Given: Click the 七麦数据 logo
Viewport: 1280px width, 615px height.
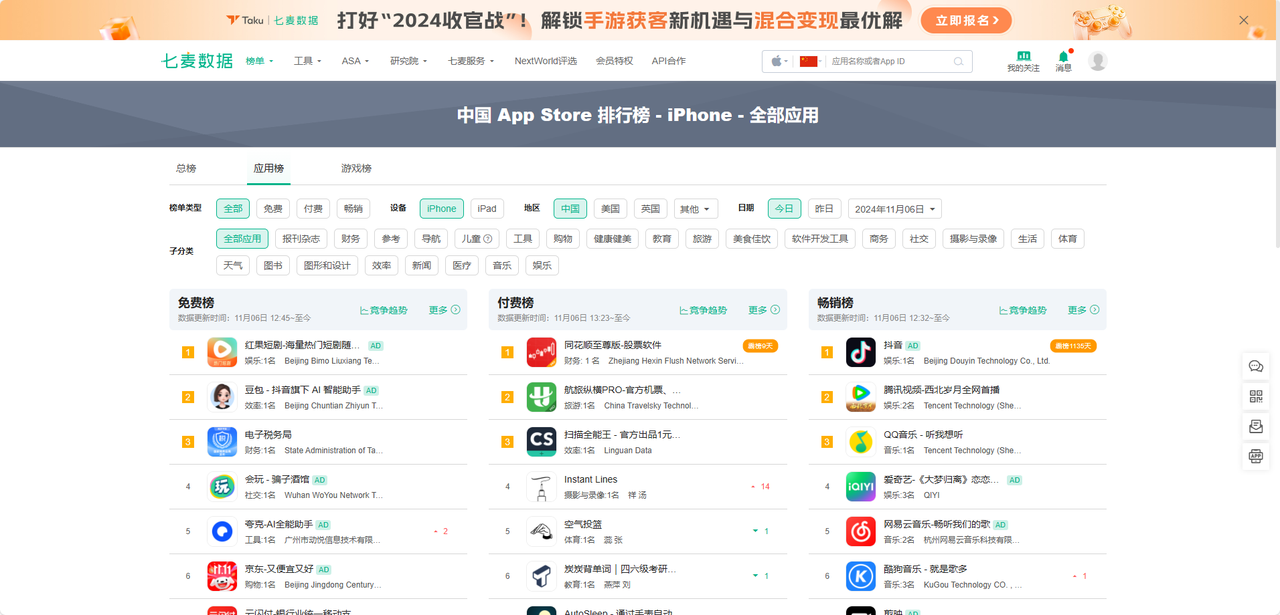Looking at the screenshot, I should pos(197,61).
